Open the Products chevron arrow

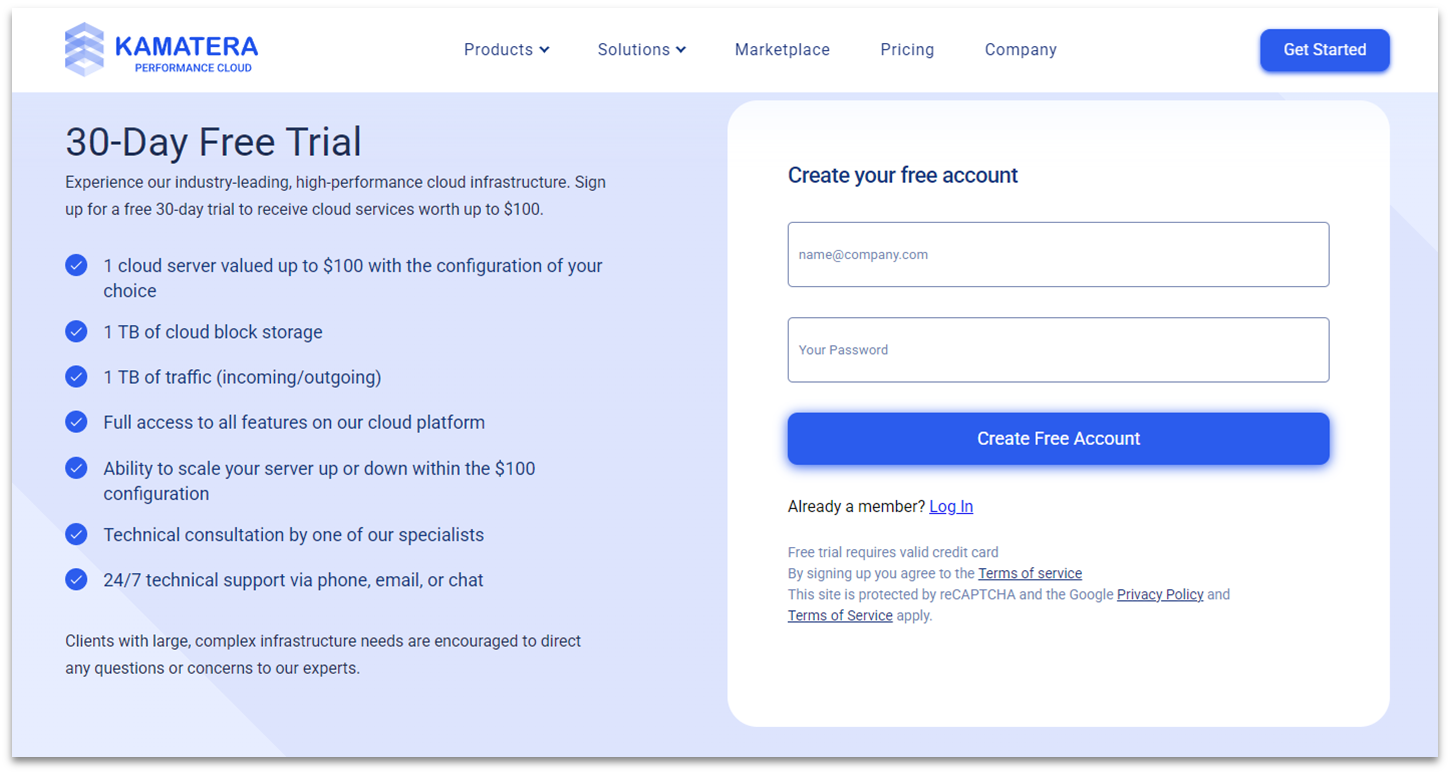pos(544,49)
